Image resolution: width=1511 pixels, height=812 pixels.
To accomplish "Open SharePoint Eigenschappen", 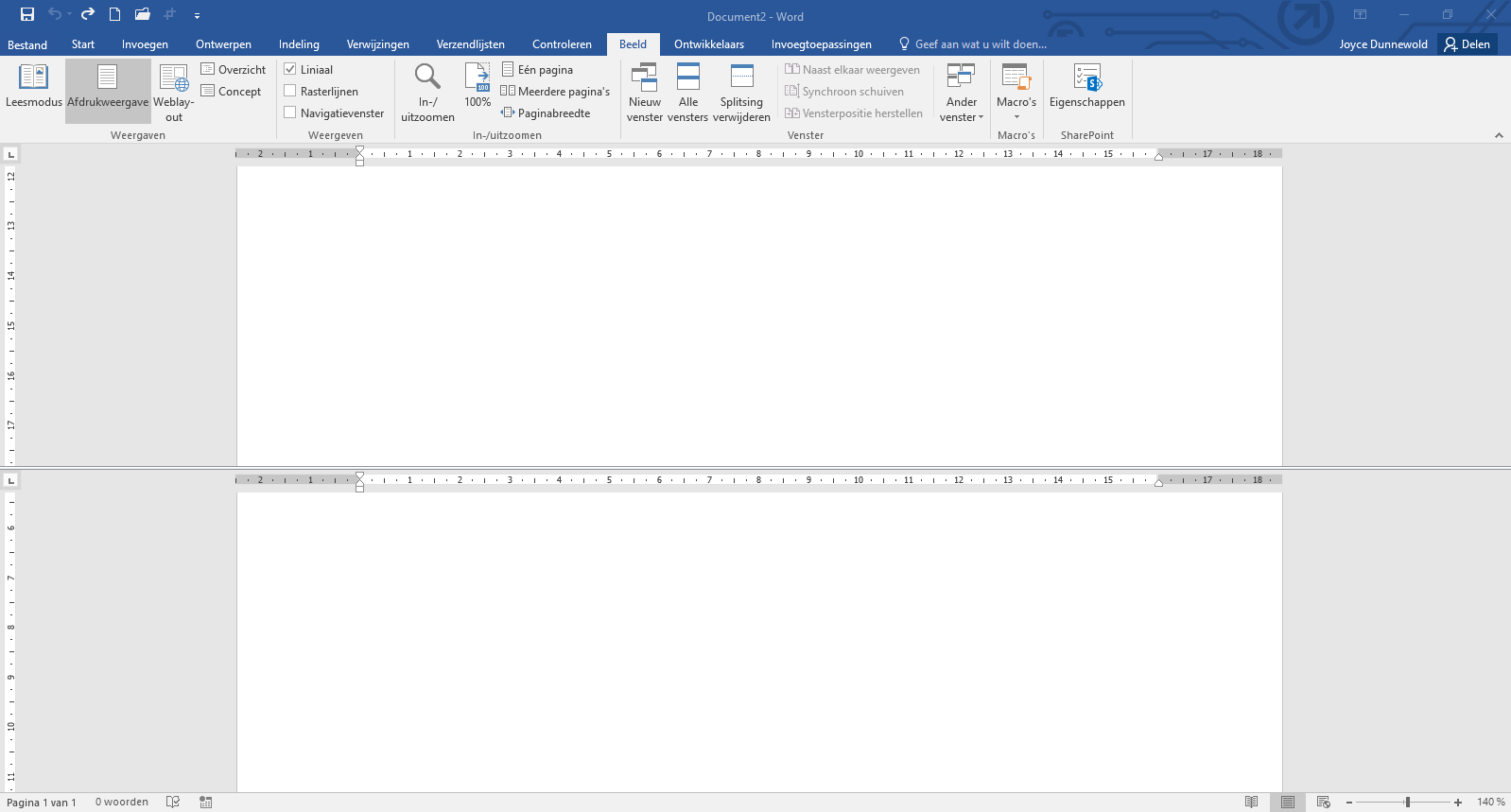I will (1087, 87).
